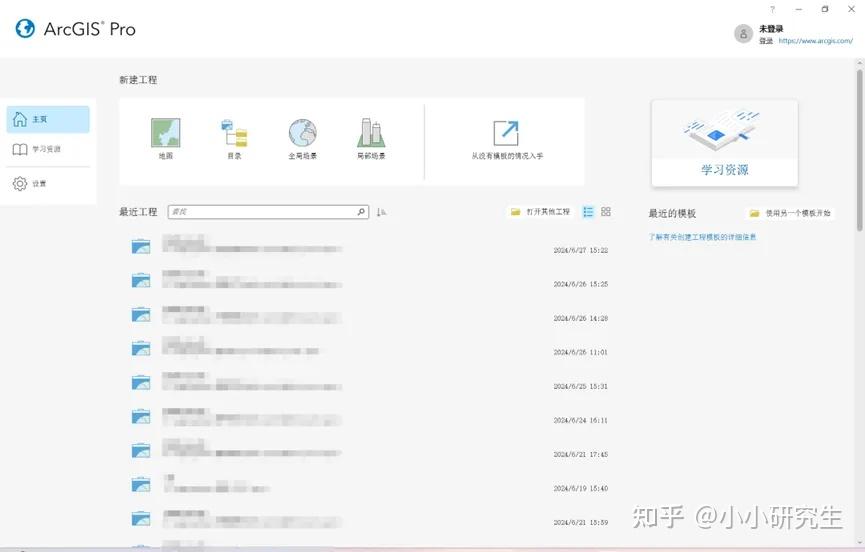Open recent project dated 2024/6/26 14:28

[370, 314]
